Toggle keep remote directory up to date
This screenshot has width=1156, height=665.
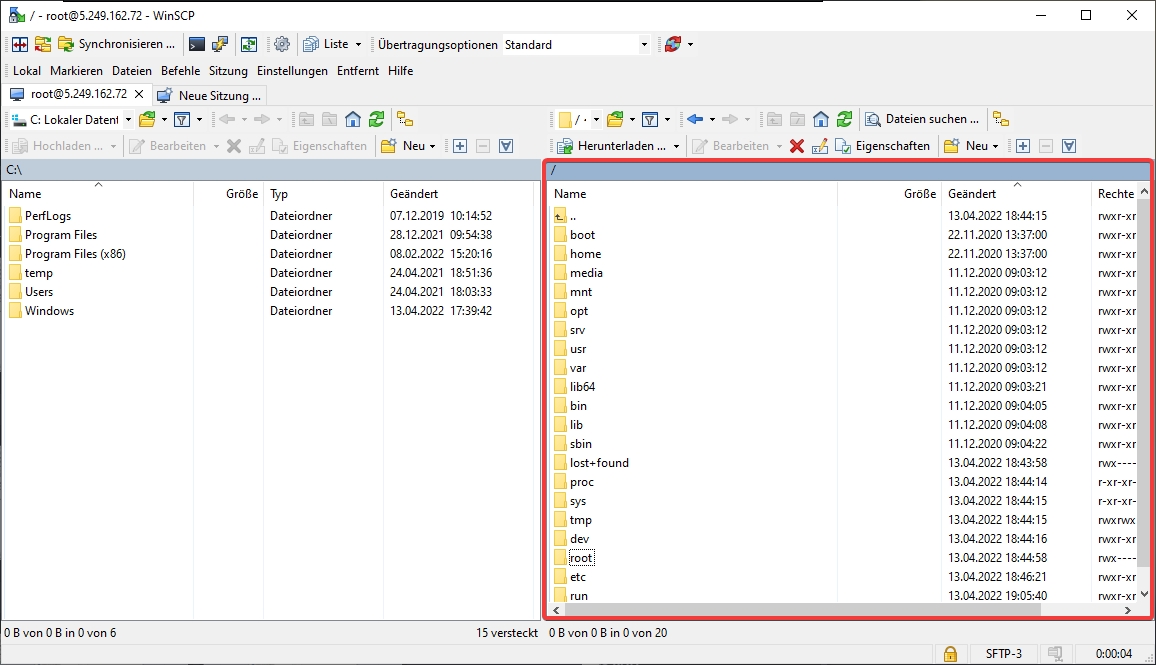249,44
